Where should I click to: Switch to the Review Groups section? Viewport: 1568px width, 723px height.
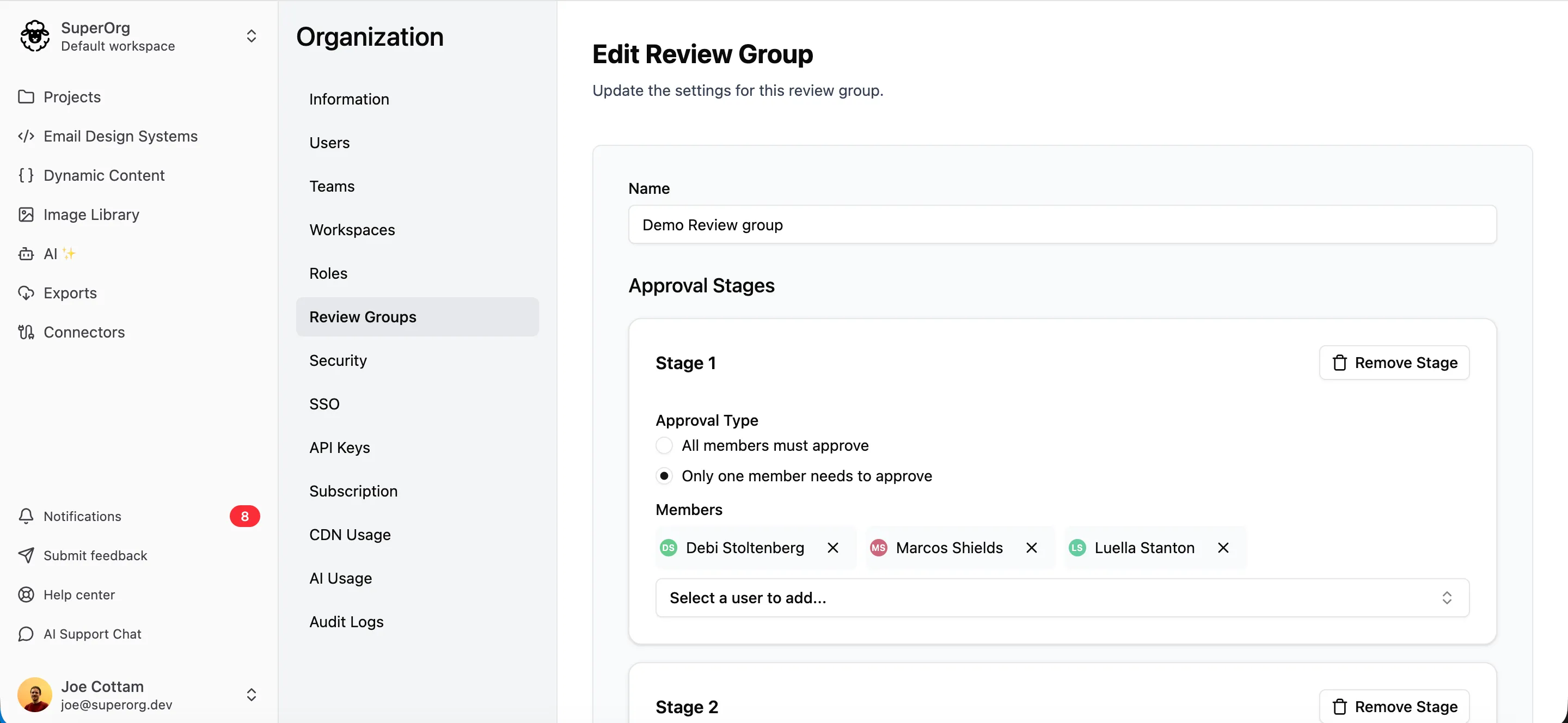coord(362,316)
